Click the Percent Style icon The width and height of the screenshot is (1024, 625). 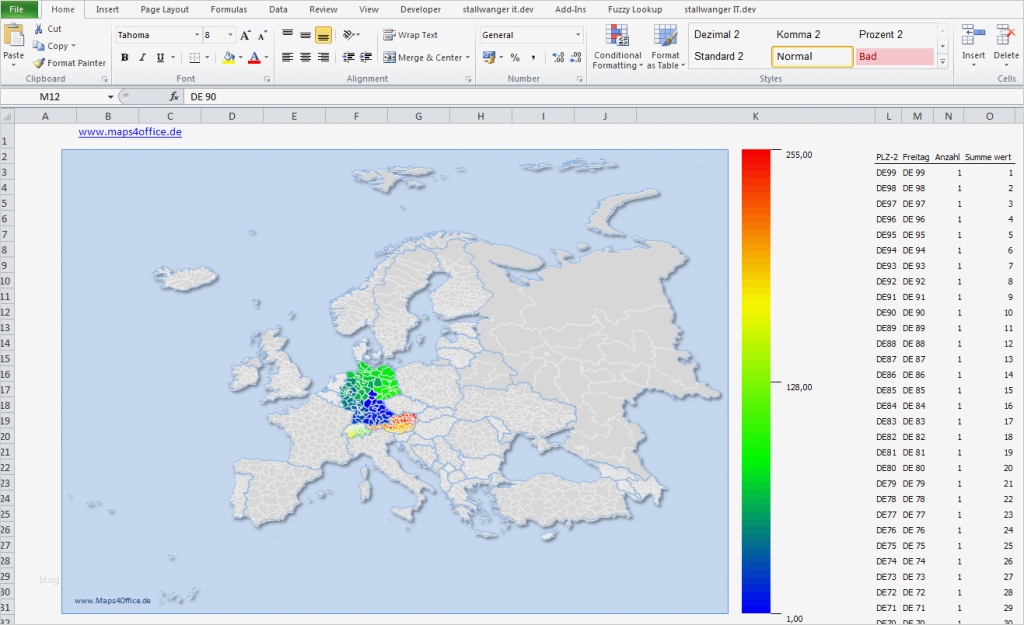pyautogui.click(x=515, y=58)
